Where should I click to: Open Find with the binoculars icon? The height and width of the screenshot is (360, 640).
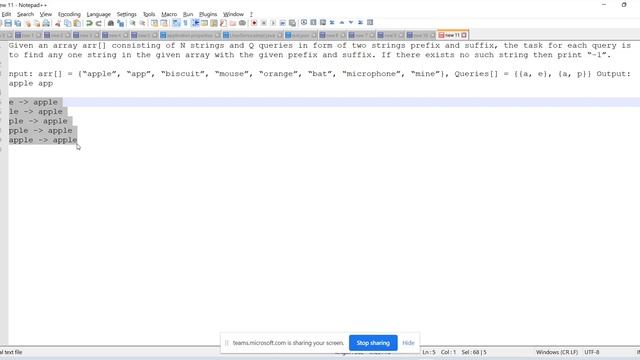coord(111,23)
